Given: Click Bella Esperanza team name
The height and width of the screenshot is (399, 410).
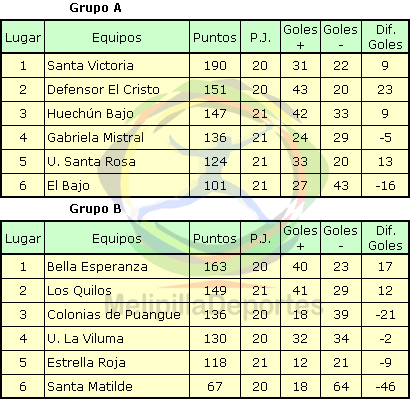Looking at the screenshot, I should click(x=97, y=266).
